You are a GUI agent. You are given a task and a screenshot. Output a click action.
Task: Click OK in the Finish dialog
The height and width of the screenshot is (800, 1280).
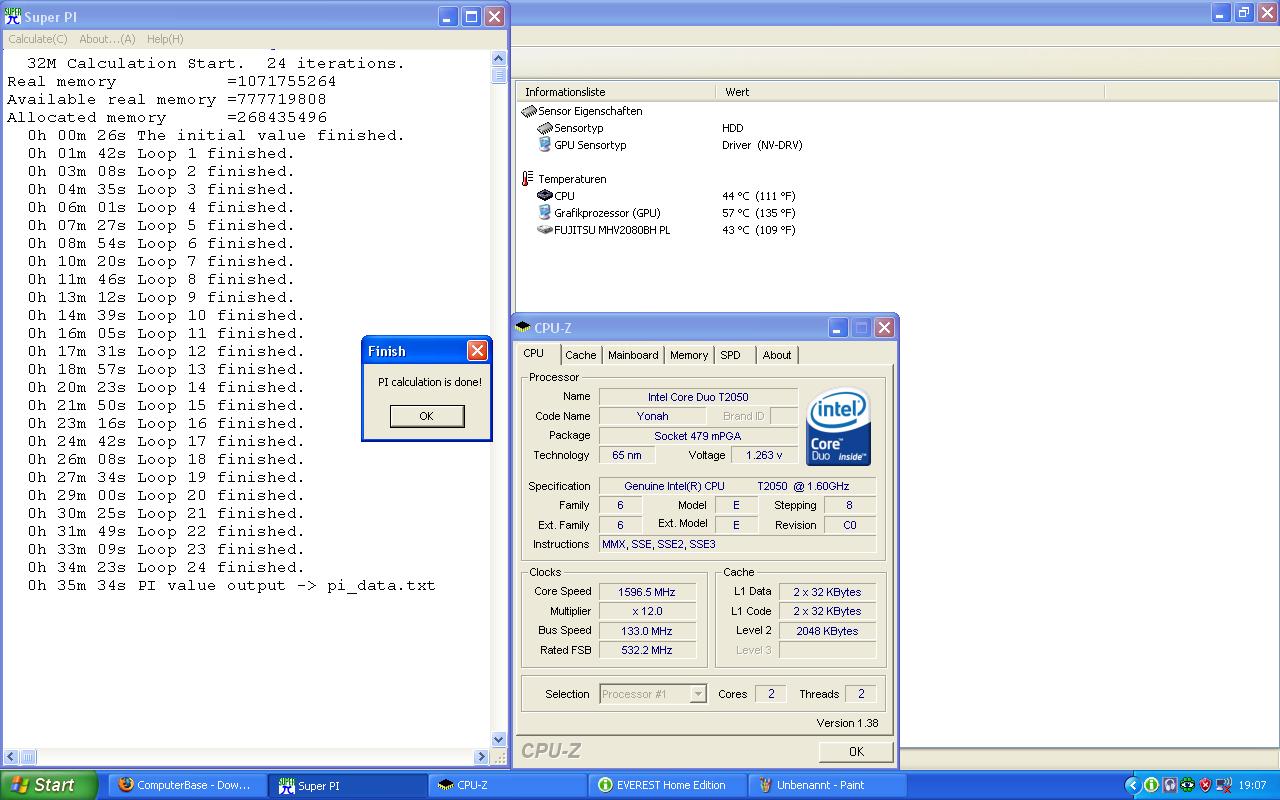[x=427, y=416]
